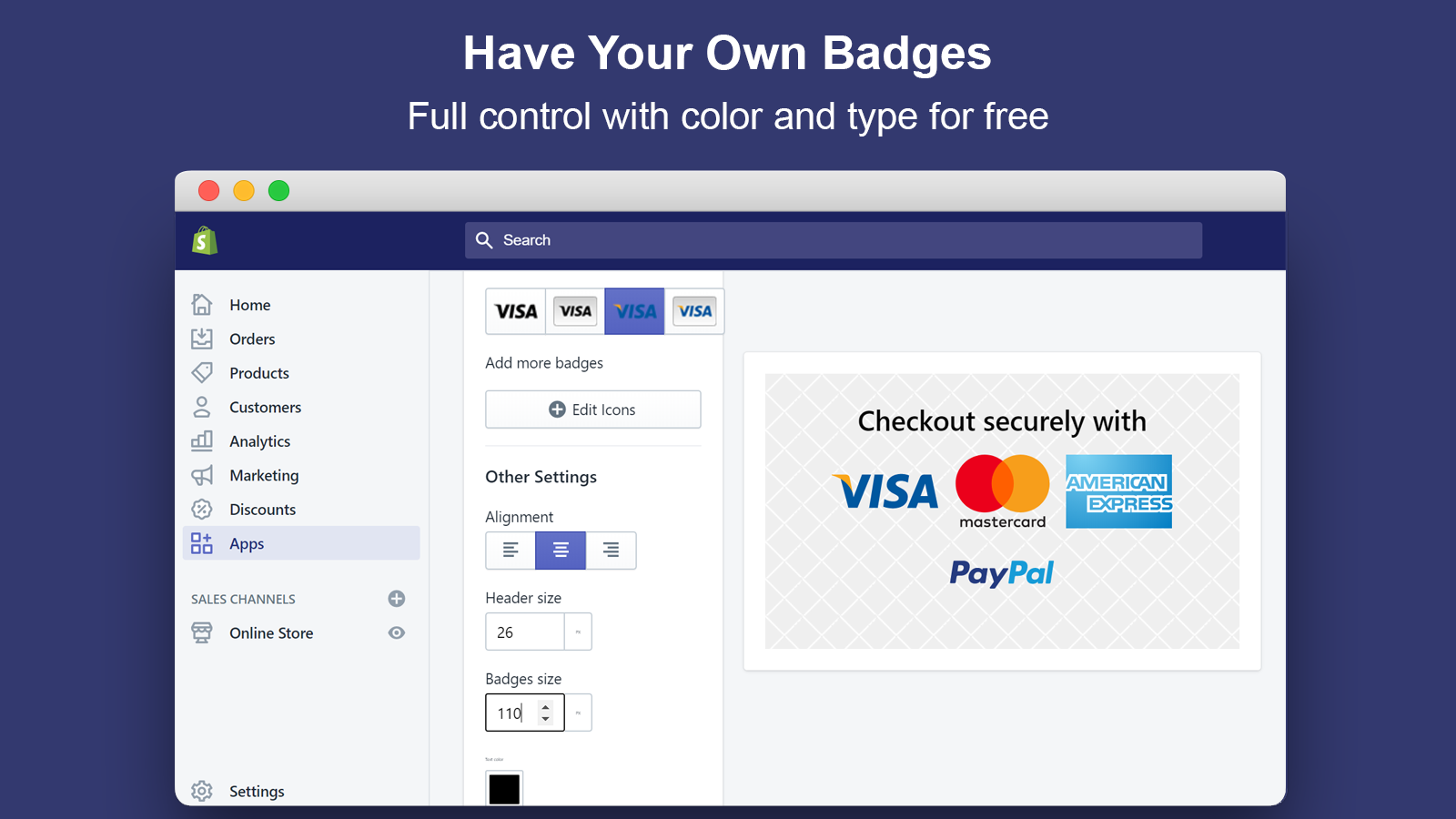Open Settings gear icon in sidebar

(x=202, y=791)
